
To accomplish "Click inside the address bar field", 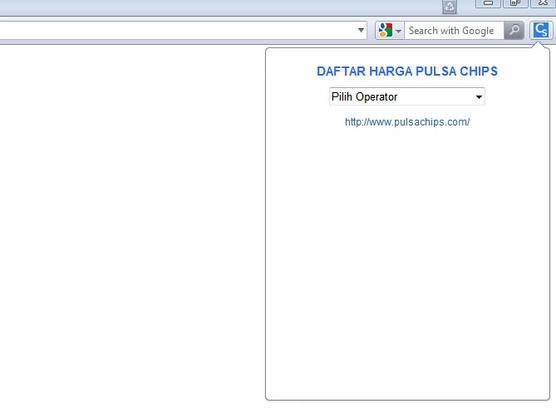I will [x=177, y=30].
